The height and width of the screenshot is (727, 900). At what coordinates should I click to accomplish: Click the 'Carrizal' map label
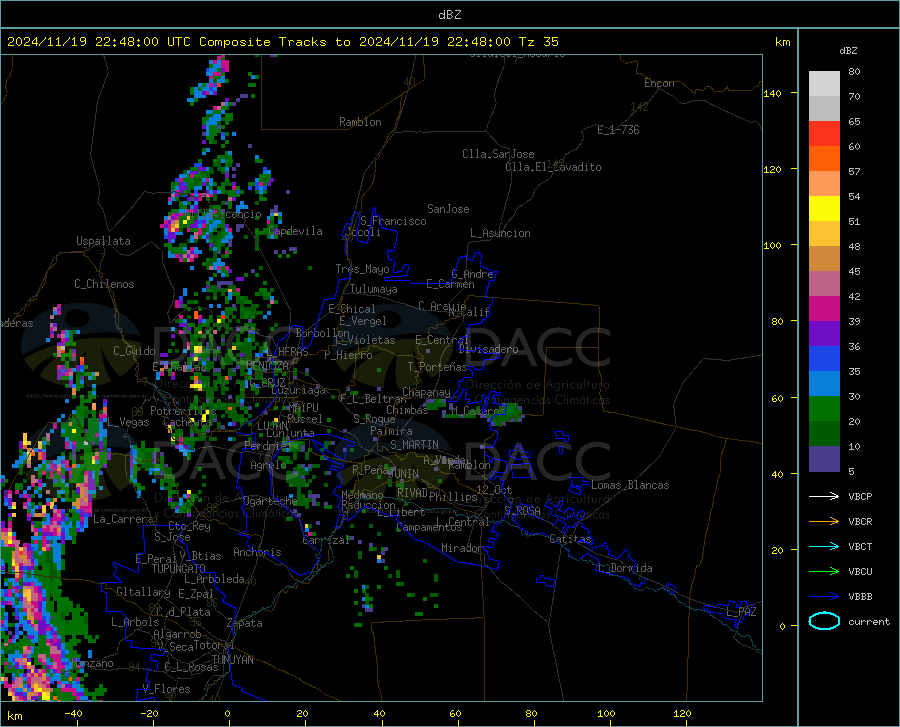(326, 540)
